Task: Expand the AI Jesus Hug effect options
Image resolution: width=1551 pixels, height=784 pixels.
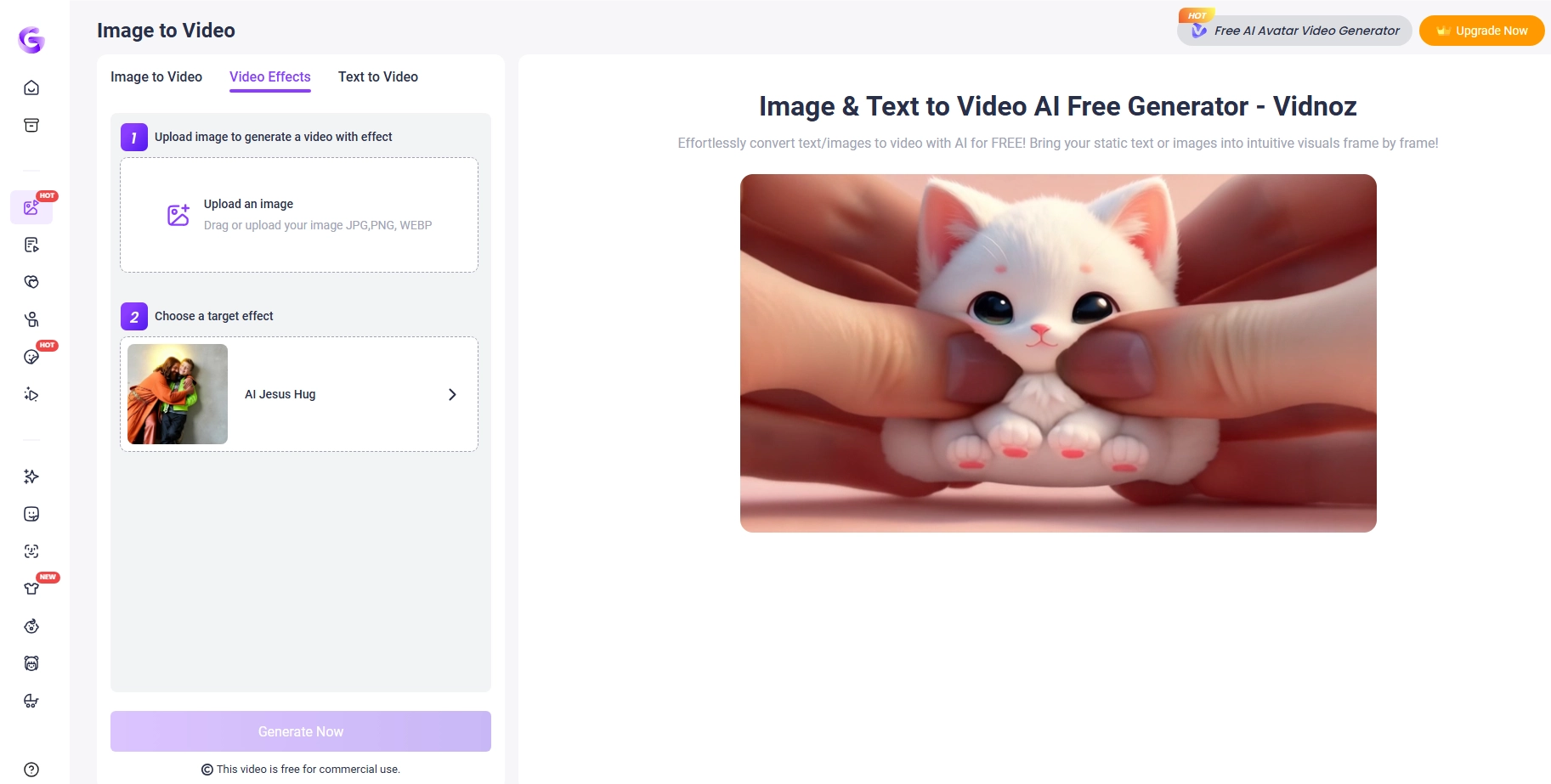Action: point(451,393)
